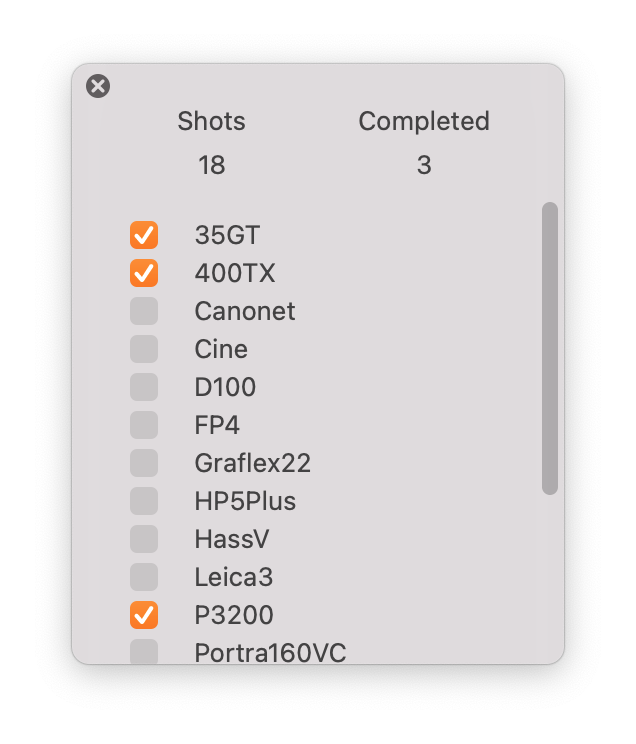The height and width of the screenshot is (744, 636).
Task: Enable the Portra160VC checkbox
Action: click(144, 652)
